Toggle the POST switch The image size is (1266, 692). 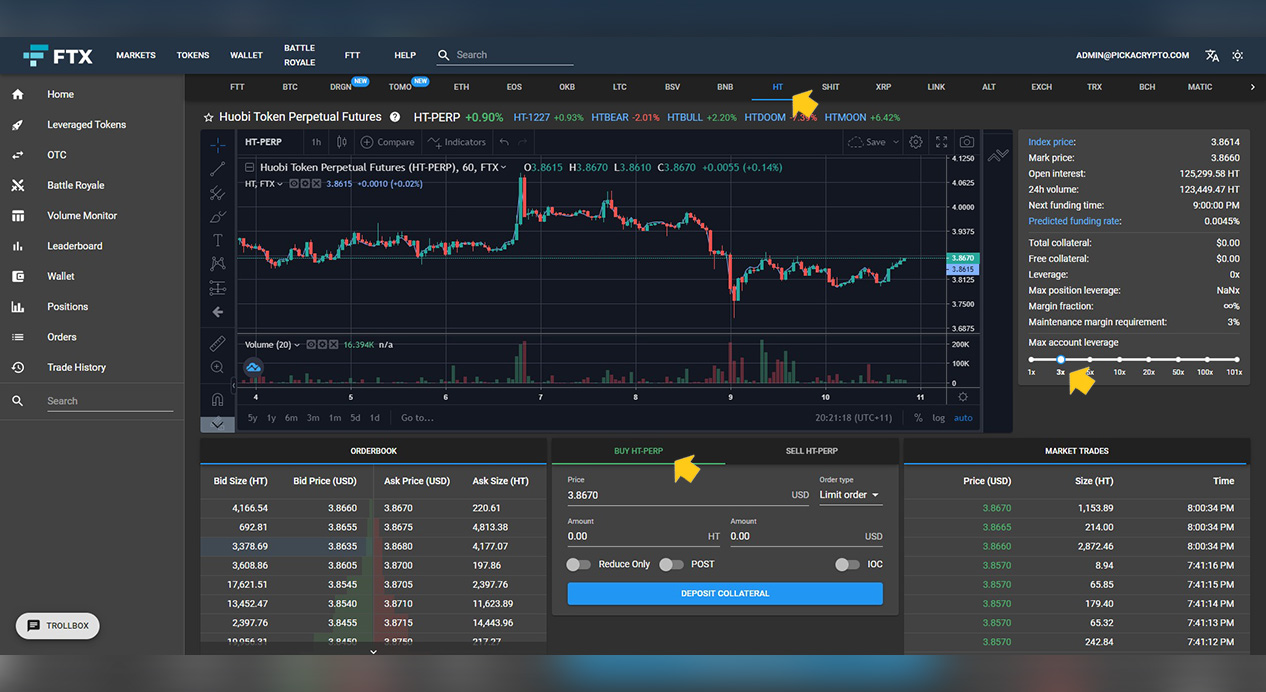671,564
